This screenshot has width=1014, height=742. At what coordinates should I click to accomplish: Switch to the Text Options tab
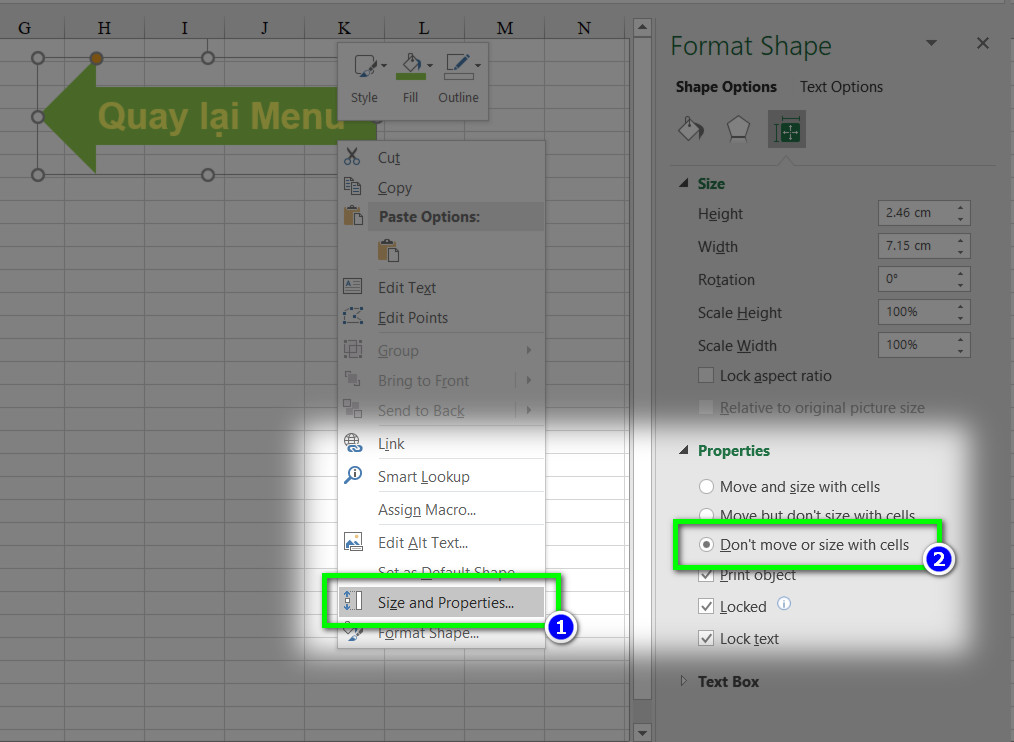[x=841, y=87]
